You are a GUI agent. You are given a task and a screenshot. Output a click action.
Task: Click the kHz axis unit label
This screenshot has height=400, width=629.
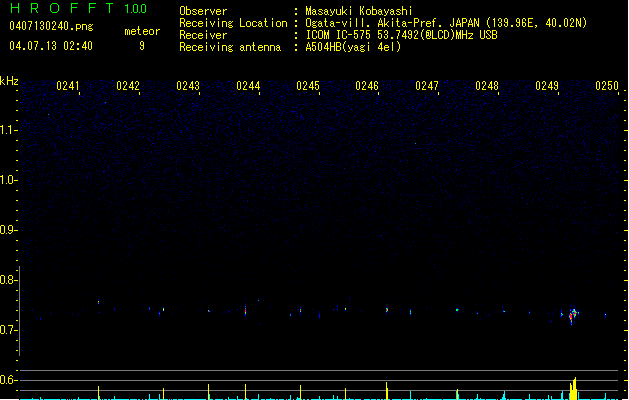[9, 81]
